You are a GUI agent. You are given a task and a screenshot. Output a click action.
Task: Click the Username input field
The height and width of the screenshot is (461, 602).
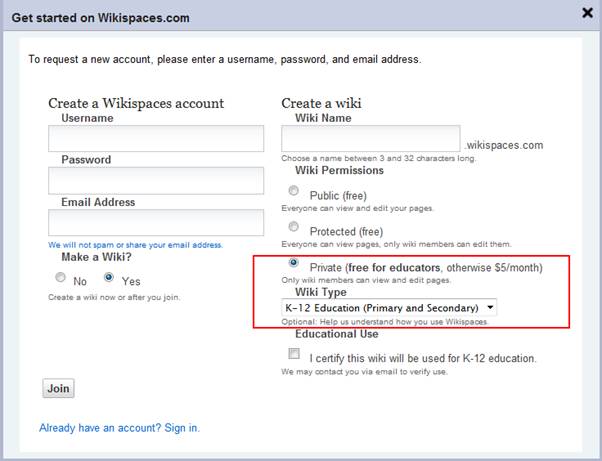coord(156,139)
